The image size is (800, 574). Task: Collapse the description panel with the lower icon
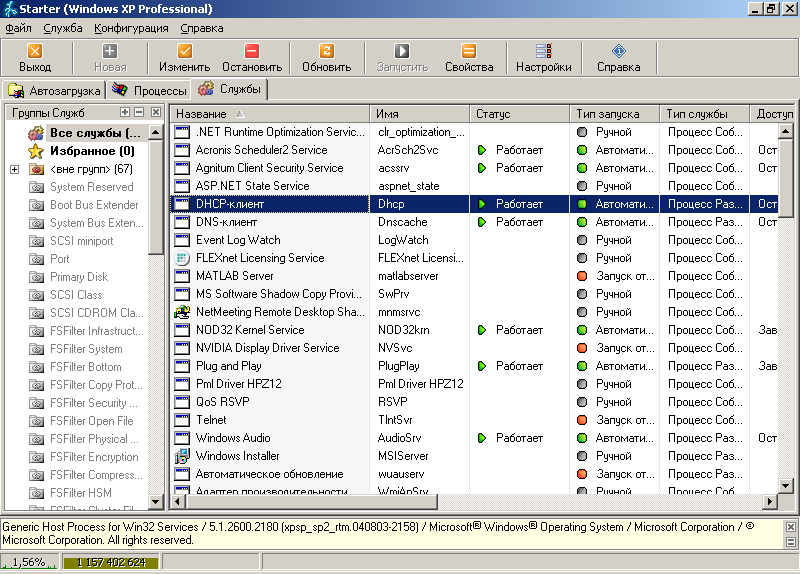click(x=790, y=542)
